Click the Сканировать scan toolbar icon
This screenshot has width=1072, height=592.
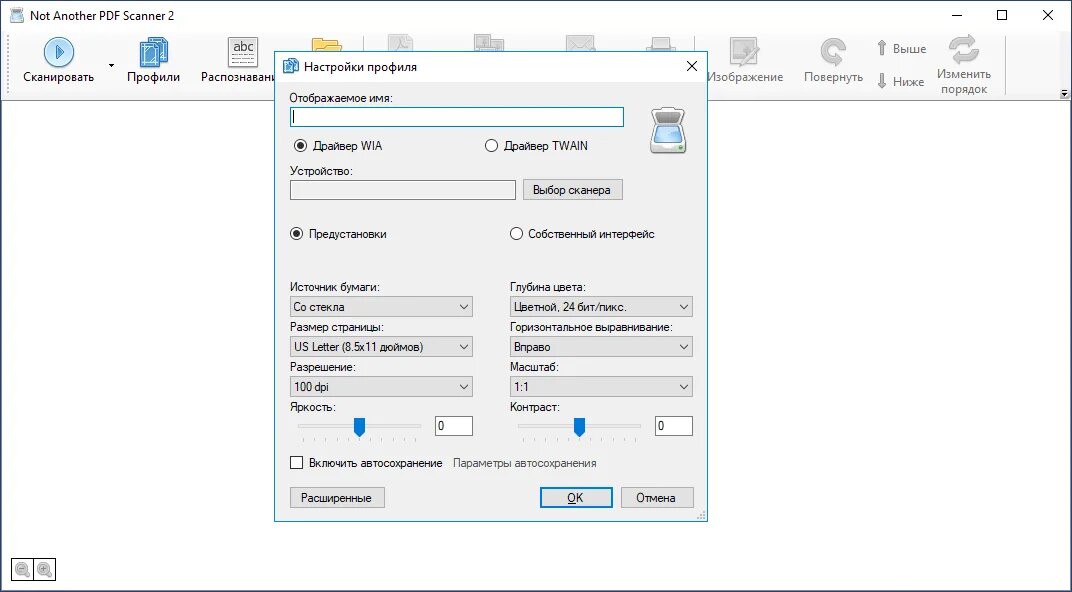tap(59, 53)
